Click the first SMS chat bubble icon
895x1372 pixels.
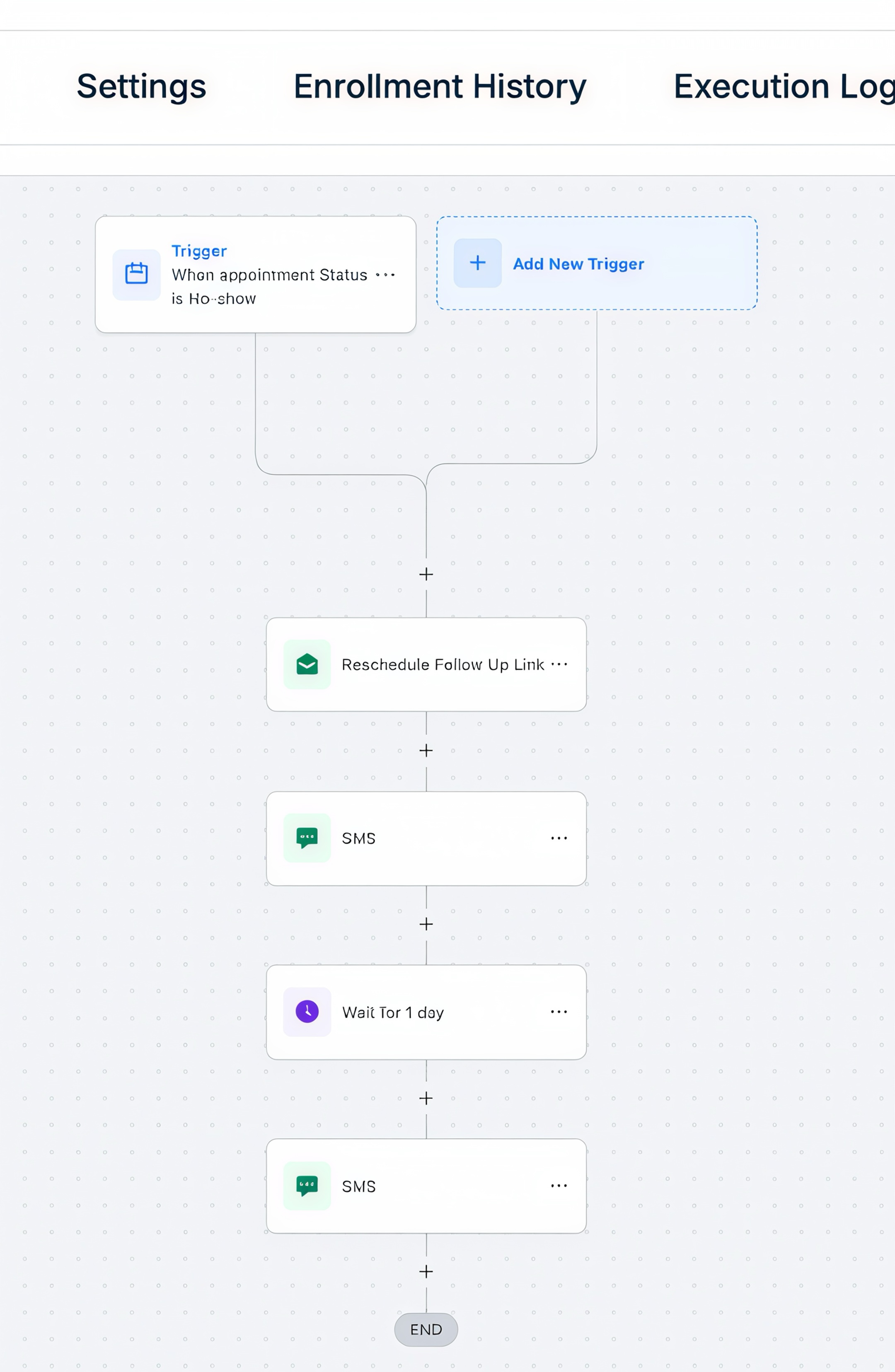point(307,838)
